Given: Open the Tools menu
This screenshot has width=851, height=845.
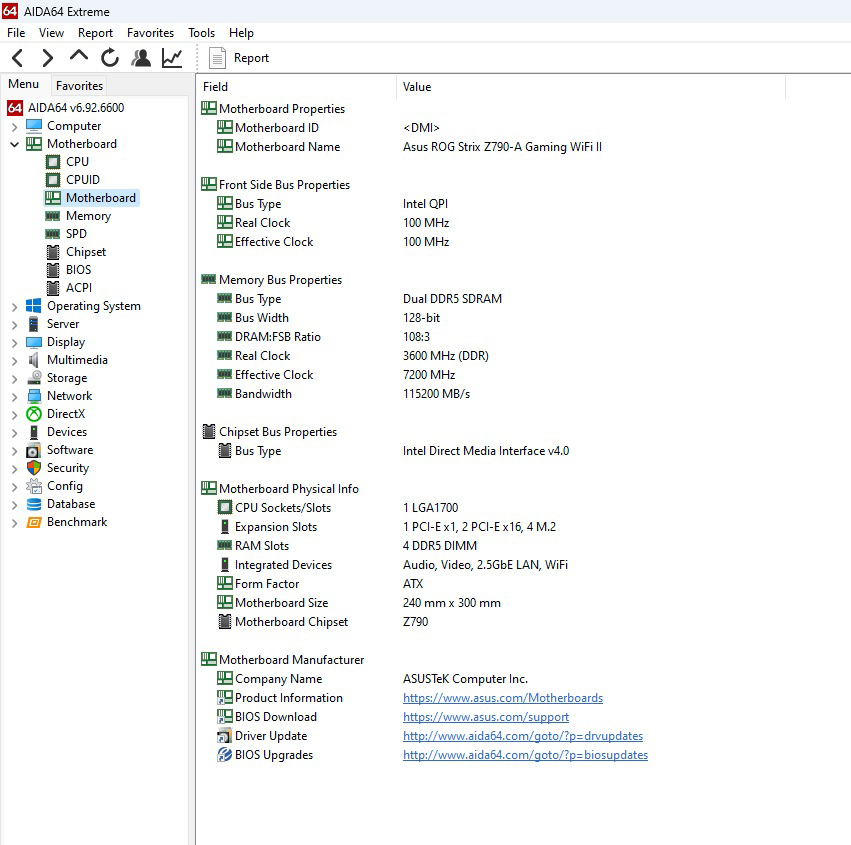Looking at the screenshot, I should click(x=201, y=33).
